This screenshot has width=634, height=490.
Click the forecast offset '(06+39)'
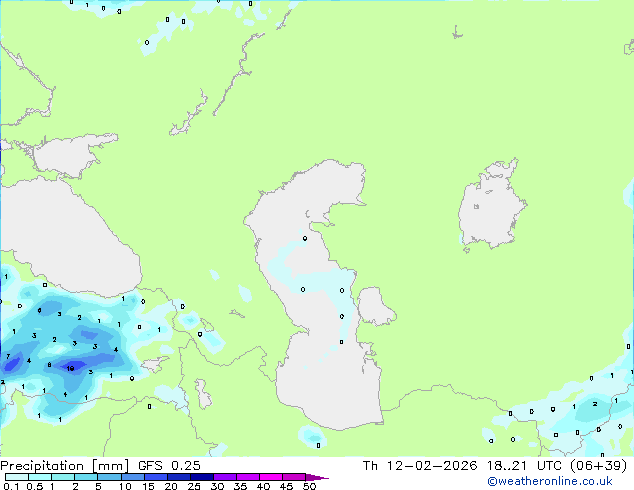point(598,466)
